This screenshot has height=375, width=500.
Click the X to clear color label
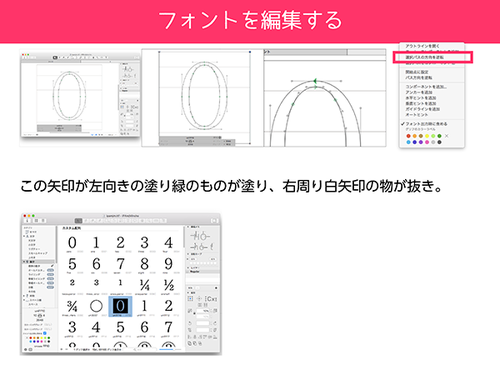tap(447, 136)
